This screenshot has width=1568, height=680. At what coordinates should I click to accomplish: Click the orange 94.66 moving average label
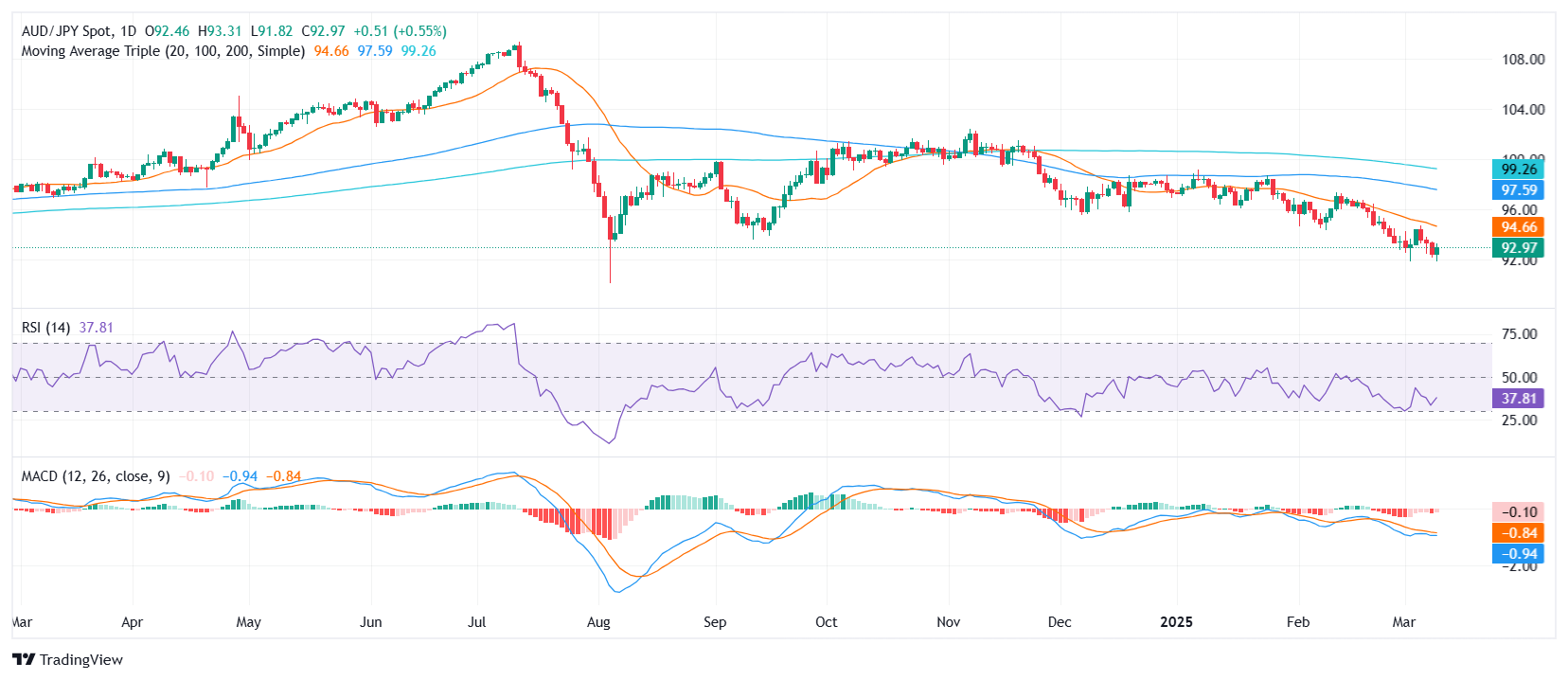click(x=1518, y=227)
